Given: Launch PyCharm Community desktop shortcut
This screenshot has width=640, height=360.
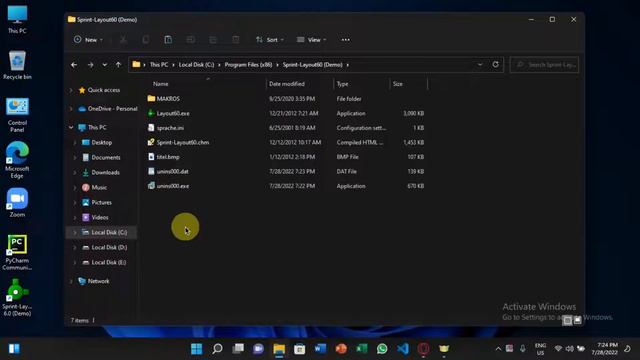Looking at the screenshot, I should pos(17,252).
